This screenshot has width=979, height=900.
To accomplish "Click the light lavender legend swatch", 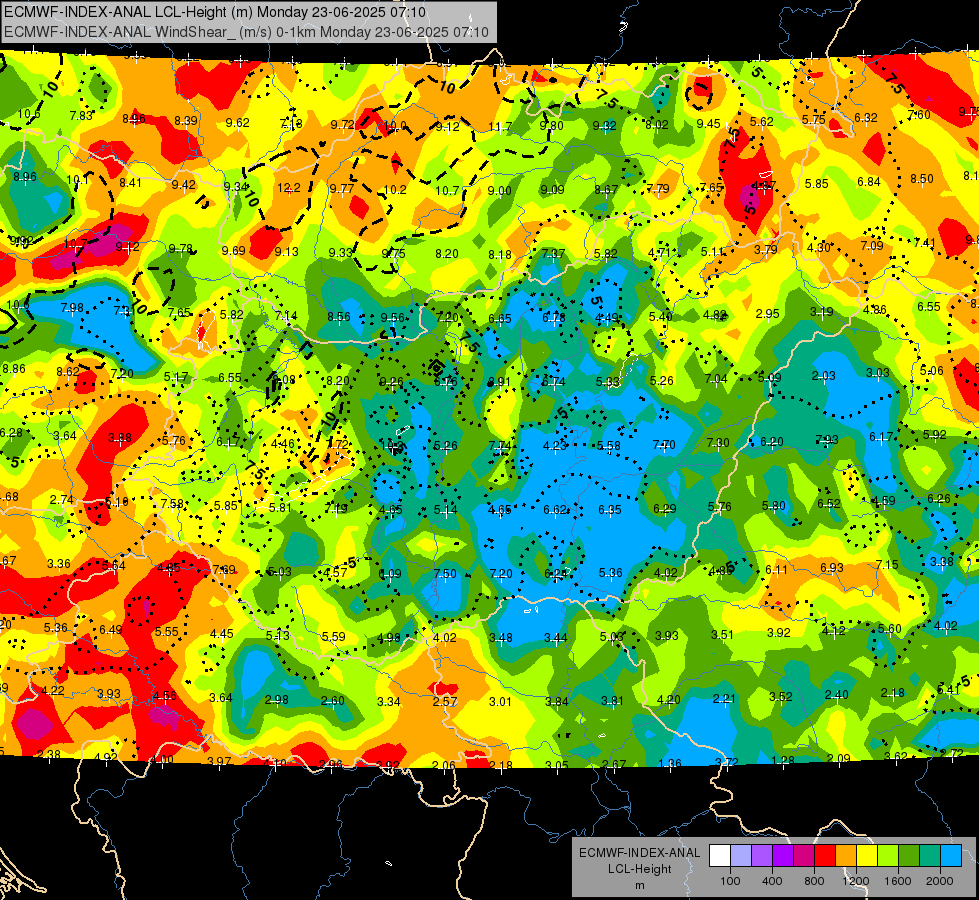I will pyautogui.click(x=741, y=856).
